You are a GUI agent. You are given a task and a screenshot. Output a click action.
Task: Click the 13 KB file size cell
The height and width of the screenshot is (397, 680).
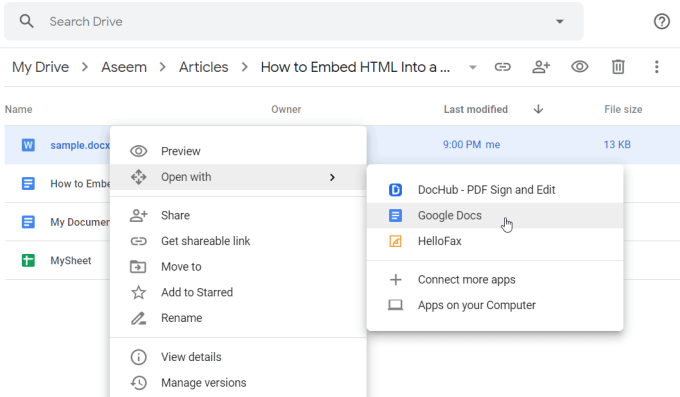617,144
